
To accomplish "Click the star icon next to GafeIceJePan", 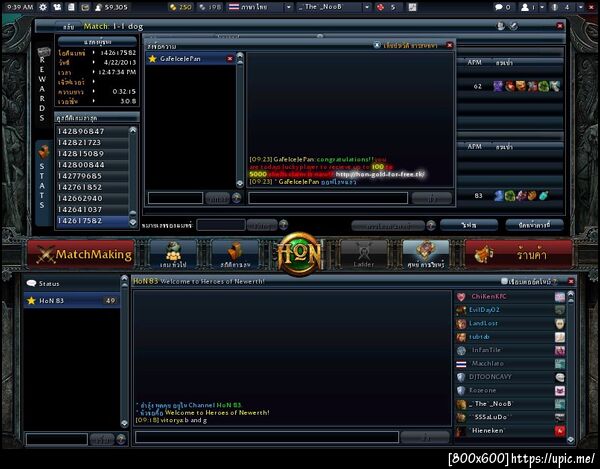I will 153,59.
